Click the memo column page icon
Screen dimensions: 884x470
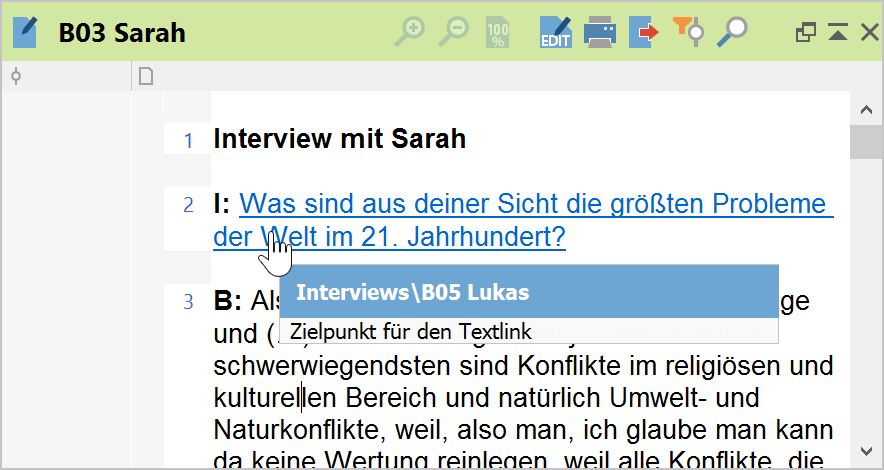(x=146, y=76)
